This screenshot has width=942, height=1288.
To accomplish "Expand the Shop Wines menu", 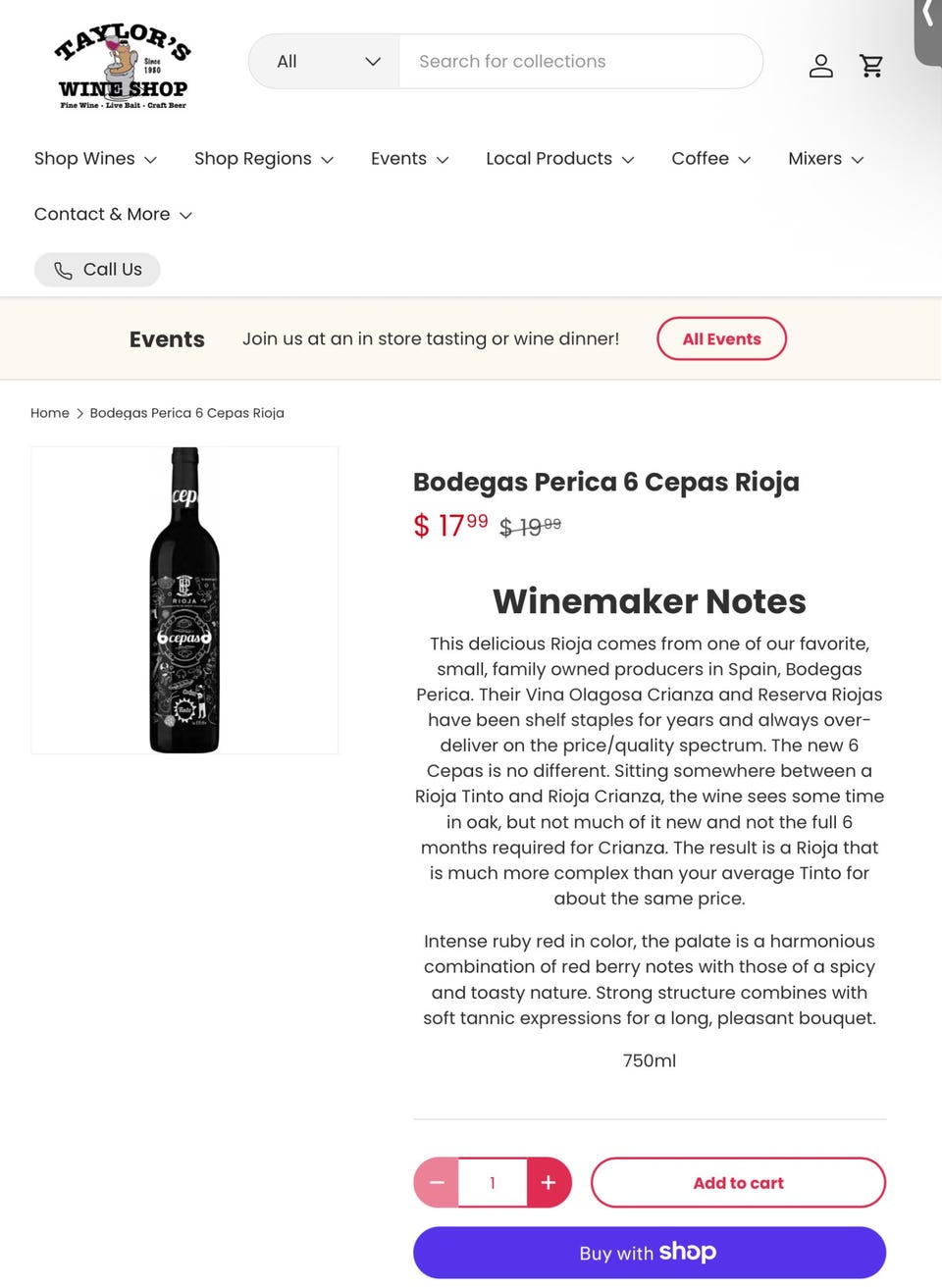I will [x=95, y=159].
